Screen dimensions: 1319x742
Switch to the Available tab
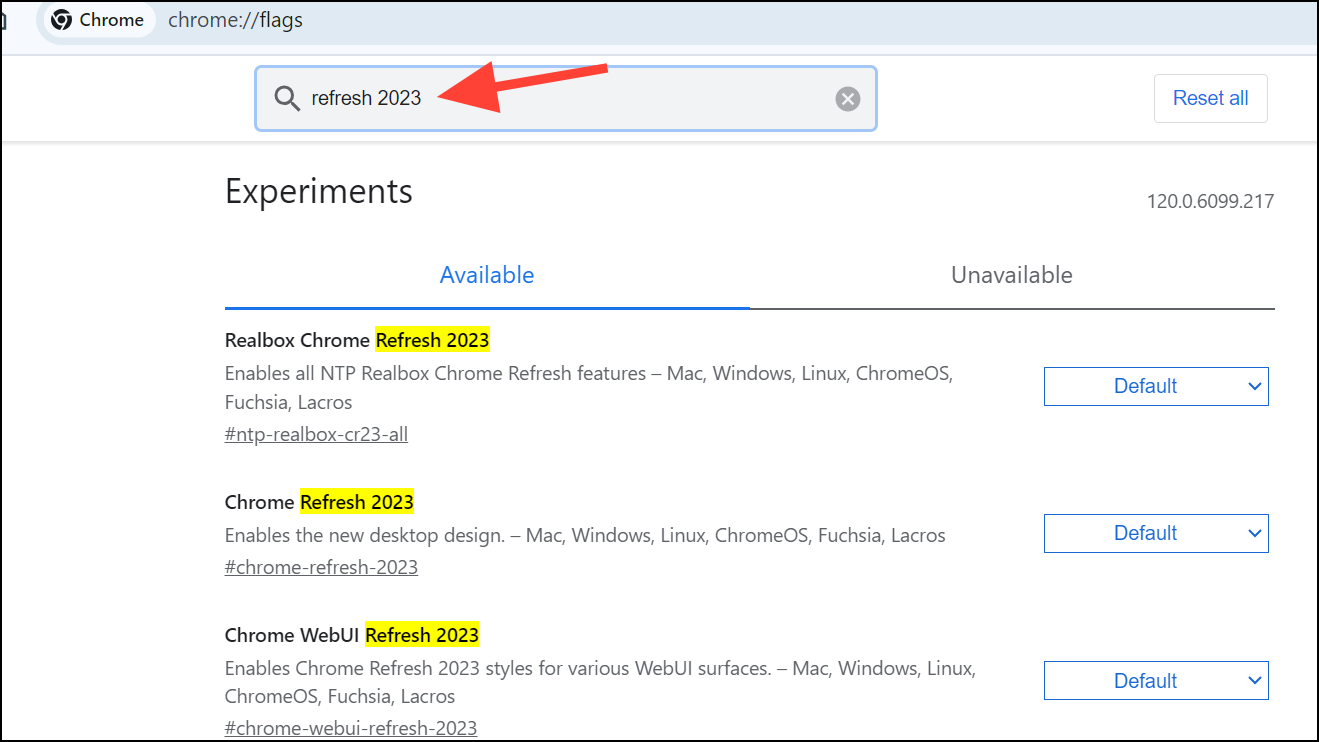pyautogui.click(x=487, y=275)
